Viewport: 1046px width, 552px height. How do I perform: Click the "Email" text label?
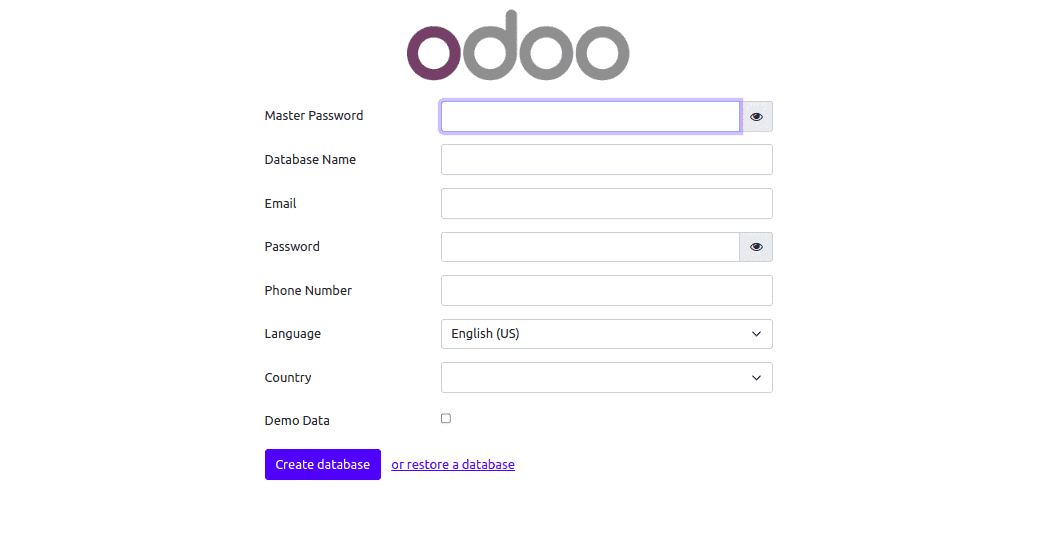click(281, 204)
